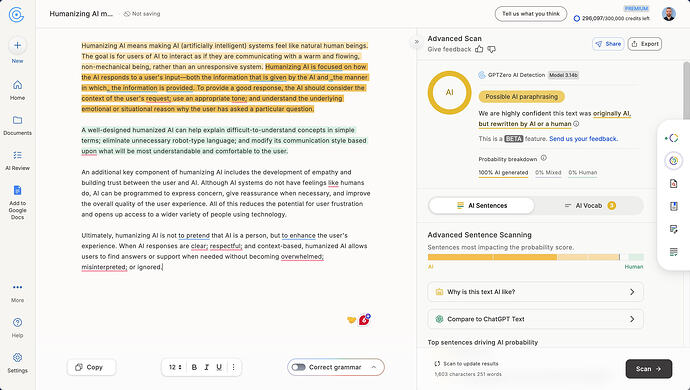Open Settings gear in the sidebar
This screenshot has width=690, height=390.
click(x=17, y=363)
